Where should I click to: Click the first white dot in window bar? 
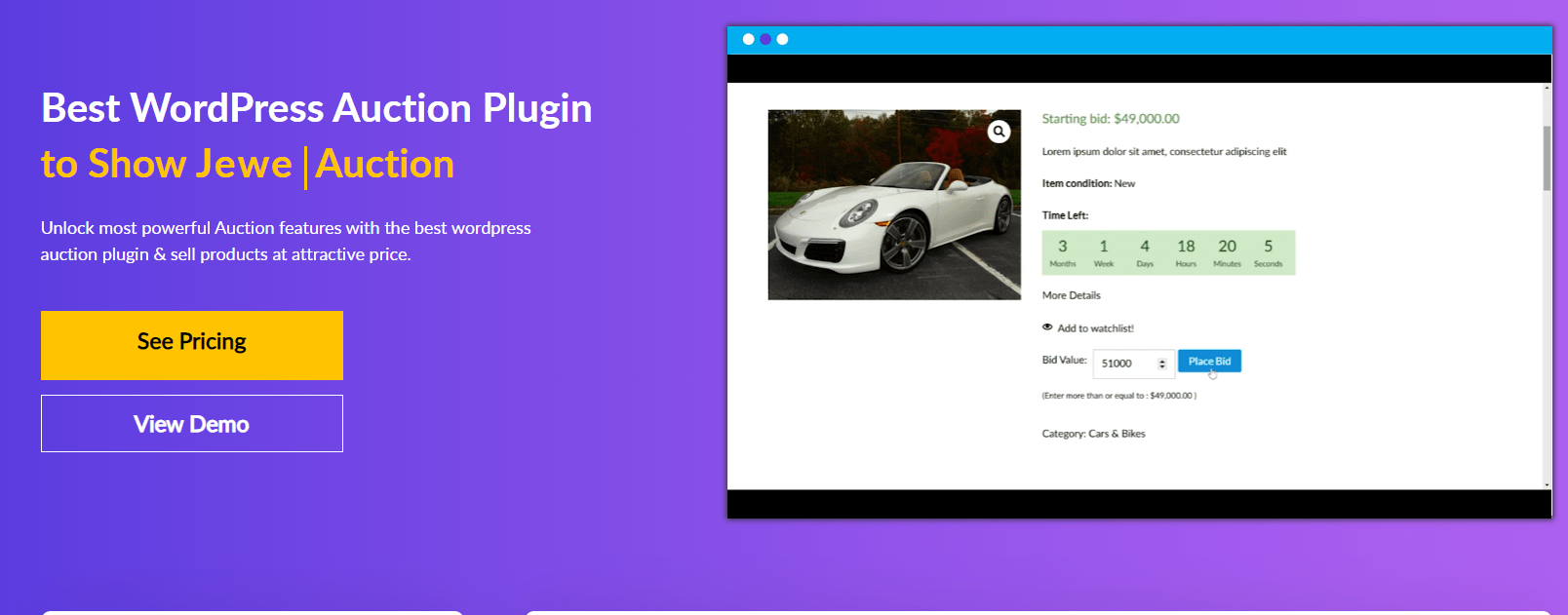tap(749, 39)
